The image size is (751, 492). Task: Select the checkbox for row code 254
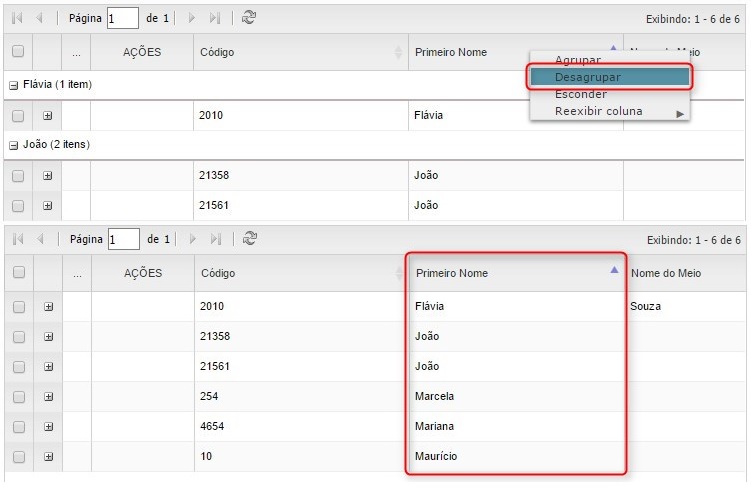click(x=18, y=397)
